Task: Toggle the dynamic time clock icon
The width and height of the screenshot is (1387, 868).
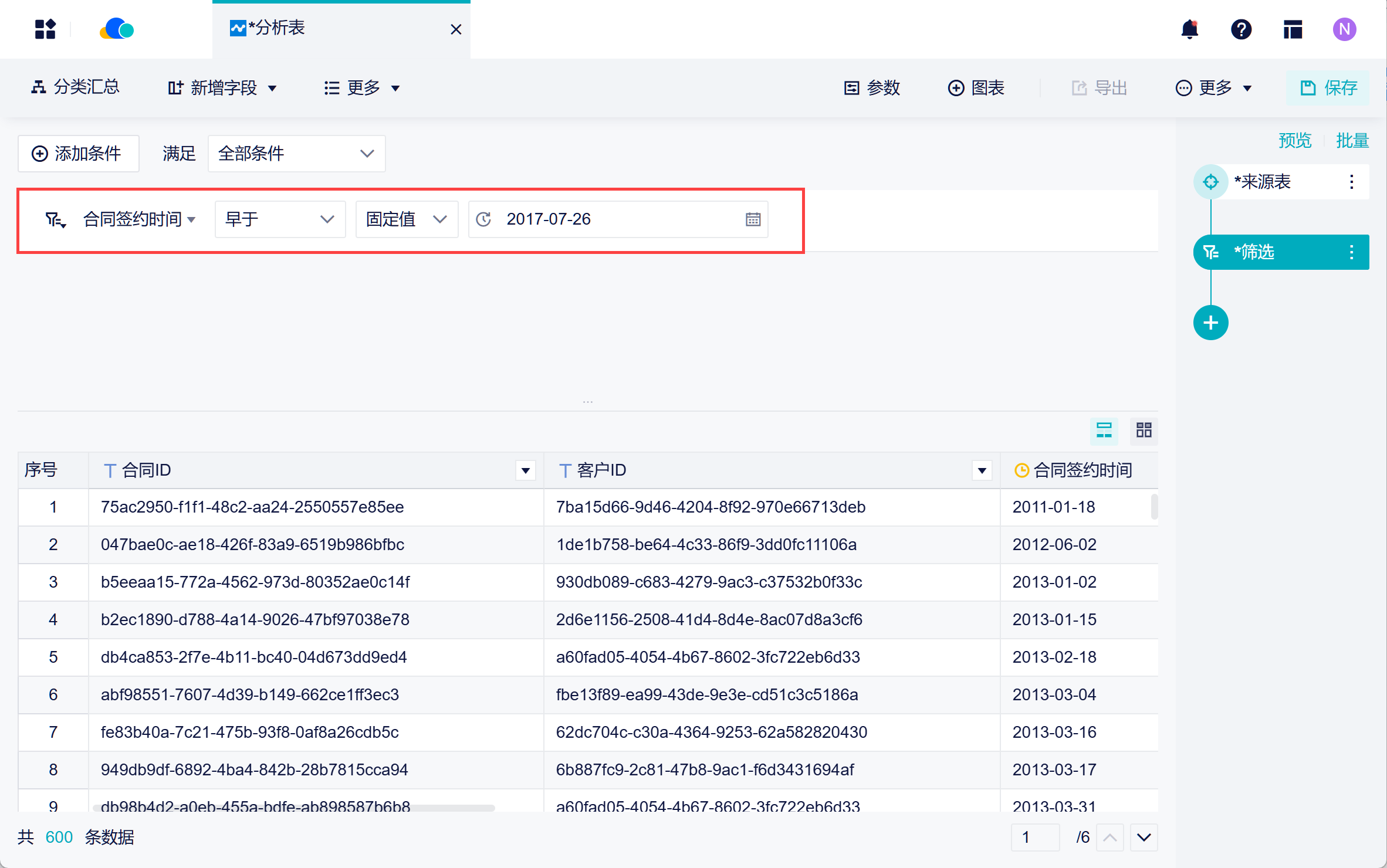Action: click(x=483, y=219)
